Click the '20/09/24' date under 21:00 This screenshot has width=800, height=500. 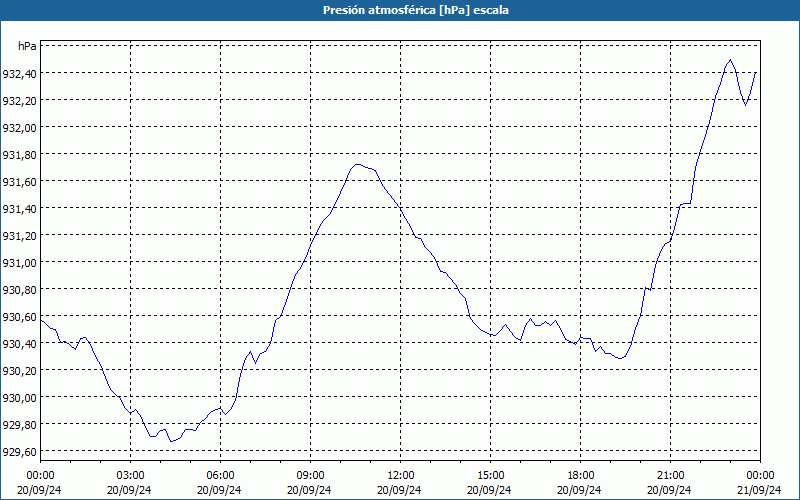[x=670, y=490]
